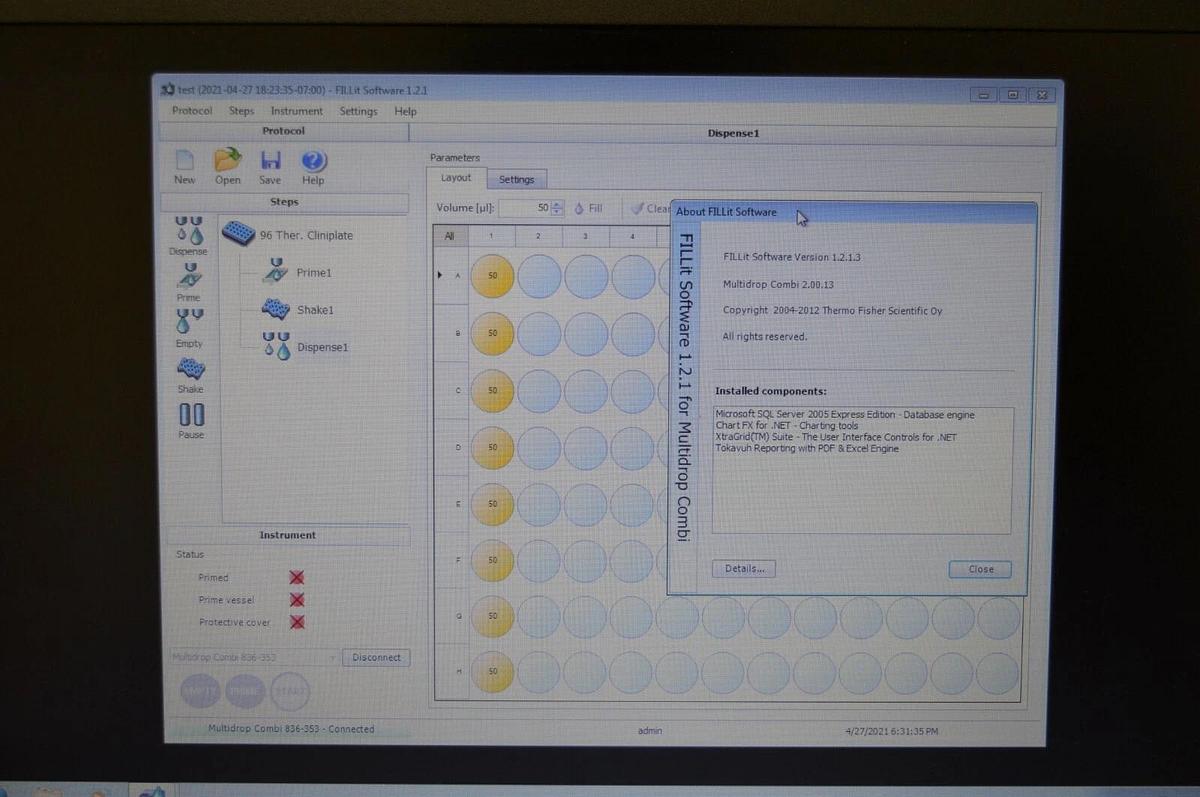Select row A header of the plate
Viewport: 1200px width, 797px height.
(451, 276)
